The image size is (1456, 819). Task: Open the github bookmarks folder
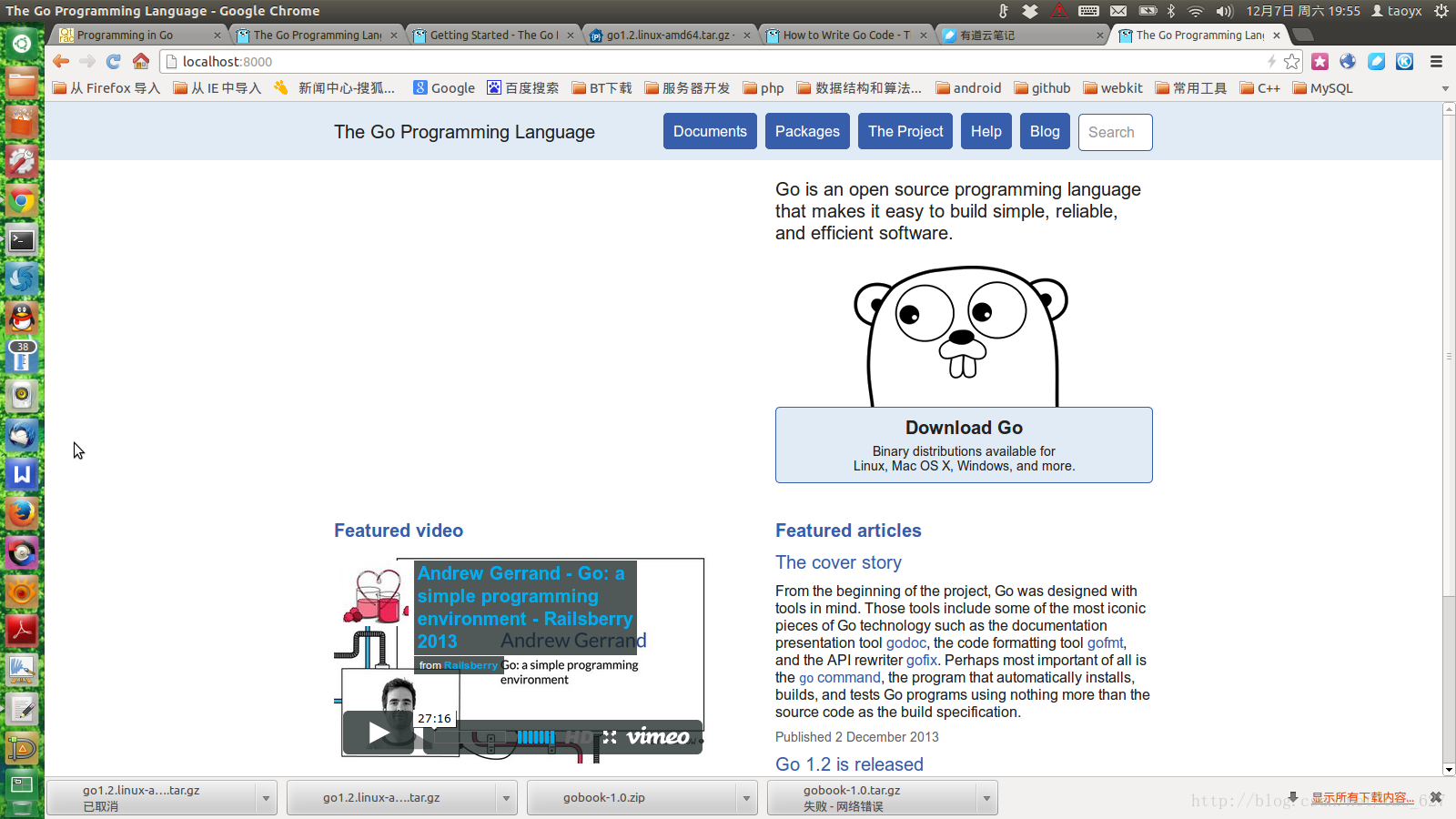coord(1042,88)
